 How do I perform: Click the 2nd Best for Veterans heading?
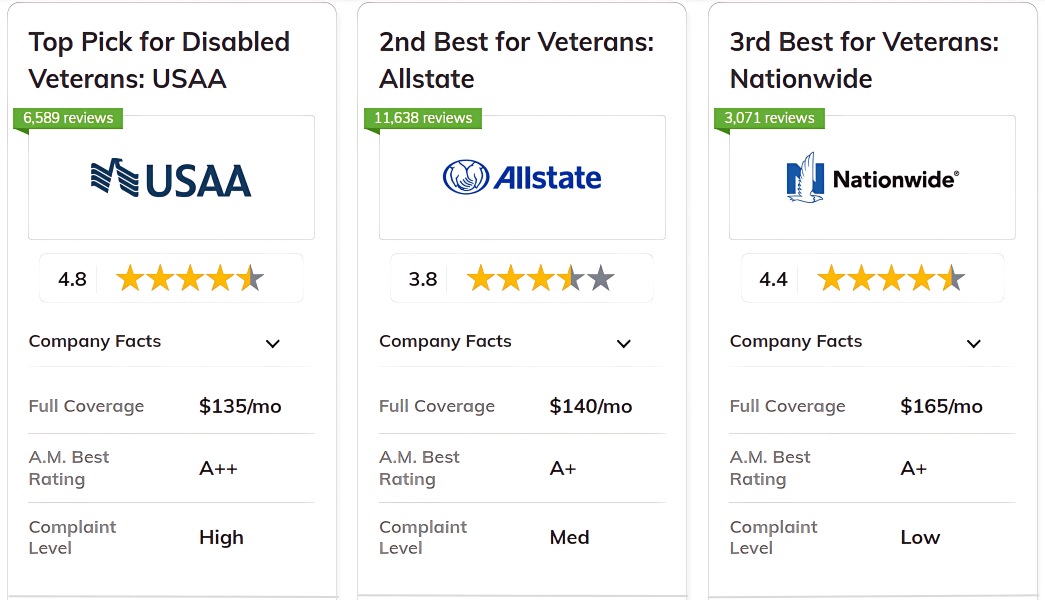[516, 60]
